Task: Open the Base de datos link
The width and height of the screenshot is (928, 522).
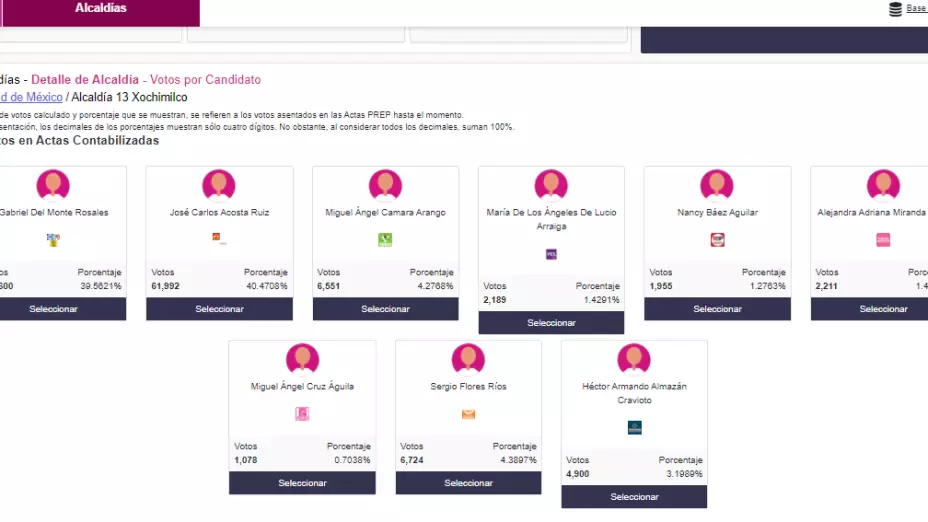Action: [917, 8]
